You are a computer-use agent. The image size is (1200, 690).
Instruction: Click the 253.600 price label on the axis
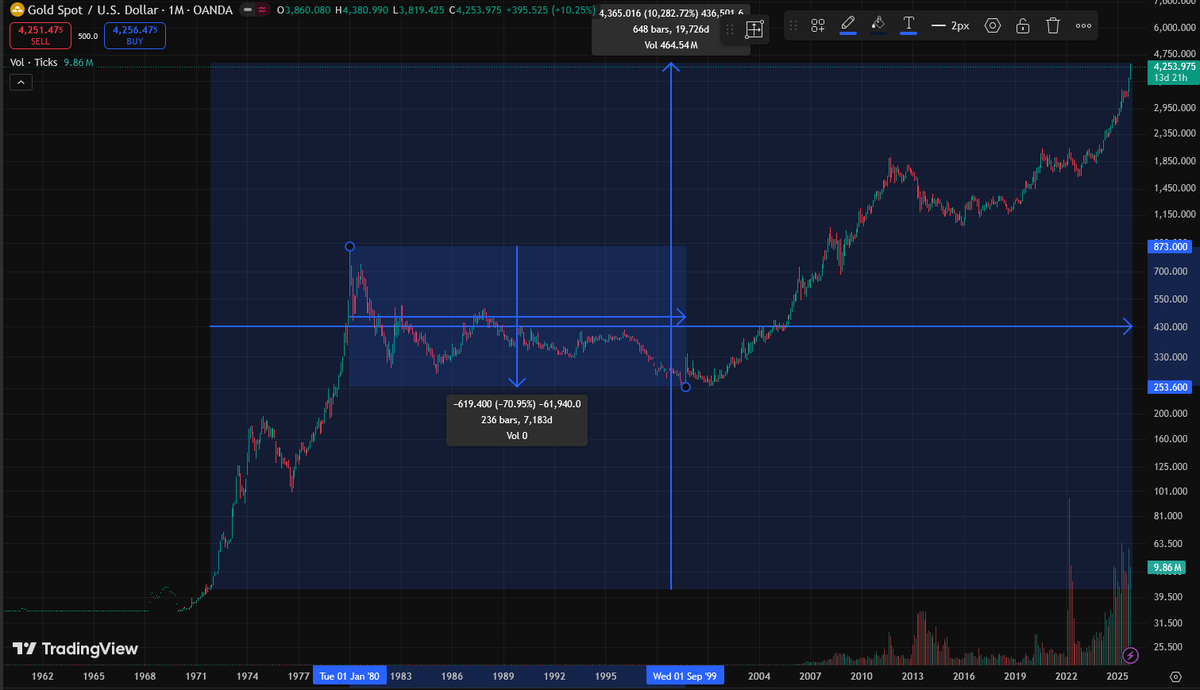click(1168, 387)
